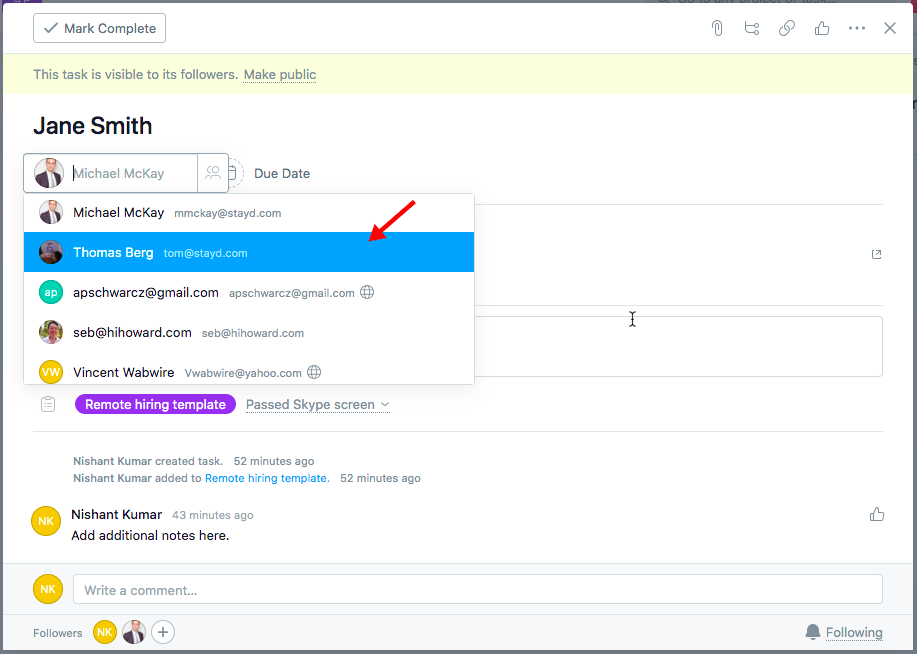
Task: Click 'Add additional notes here.' comment text
Action: click(150, 535)
